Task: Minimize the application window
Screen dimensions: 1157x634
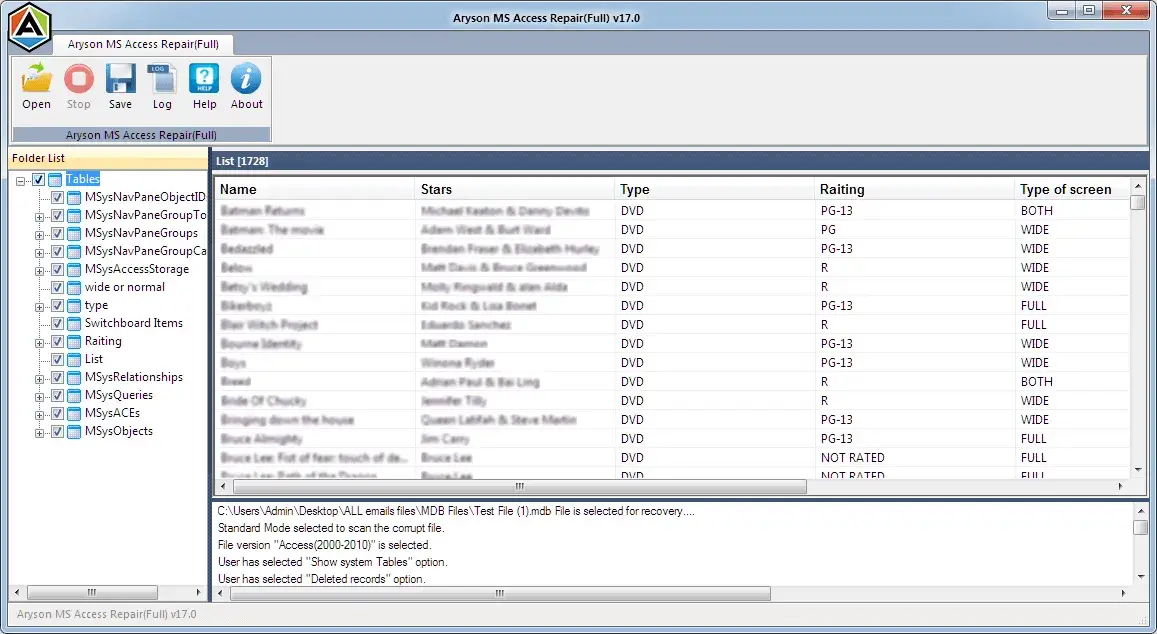Action: tap(1062, 11)
